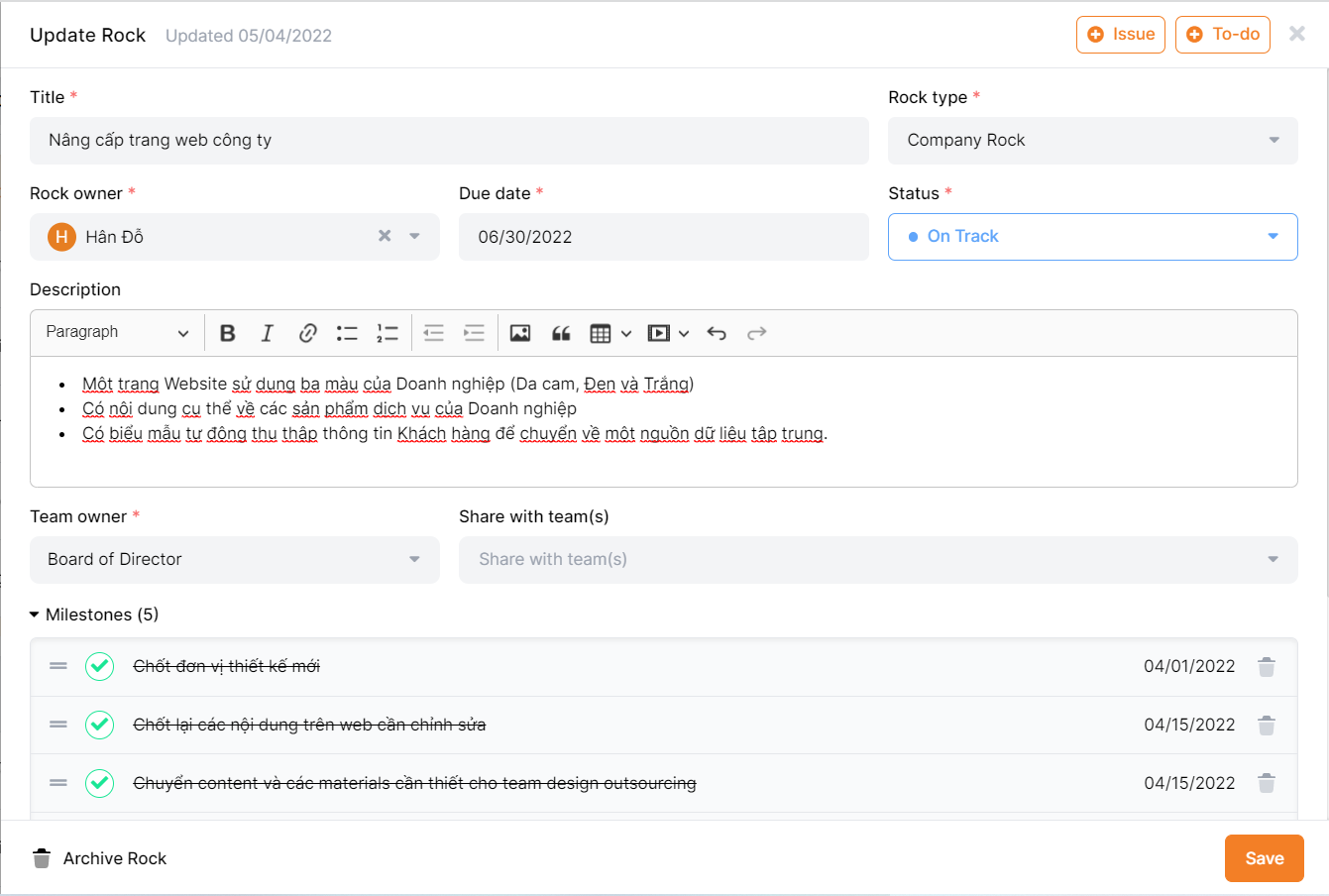Screen dimensions: 1329x896
Task: Insert media into the description
Action: [659, 333]
